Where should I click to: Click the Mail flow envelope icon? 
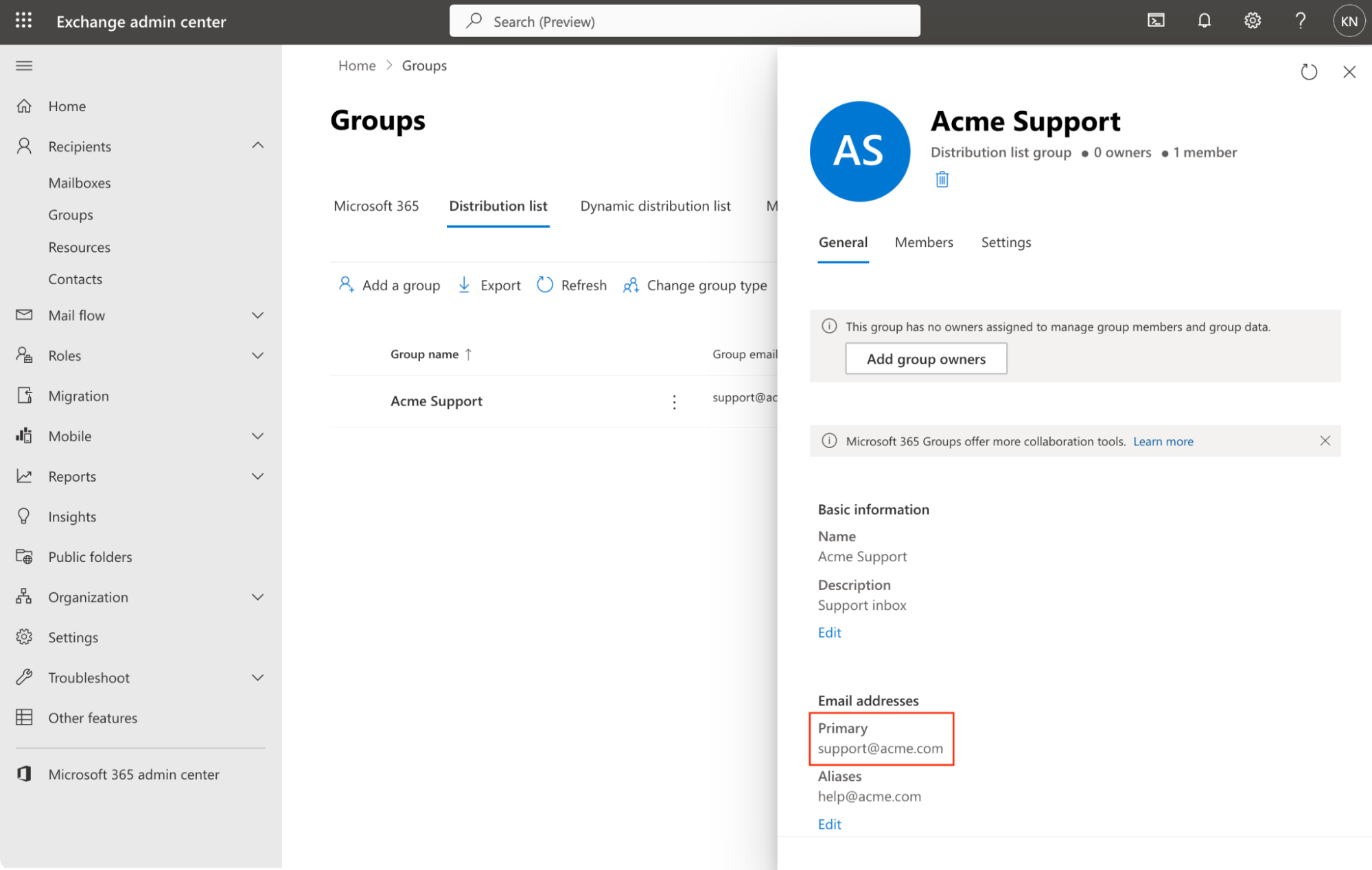(24, 314)
